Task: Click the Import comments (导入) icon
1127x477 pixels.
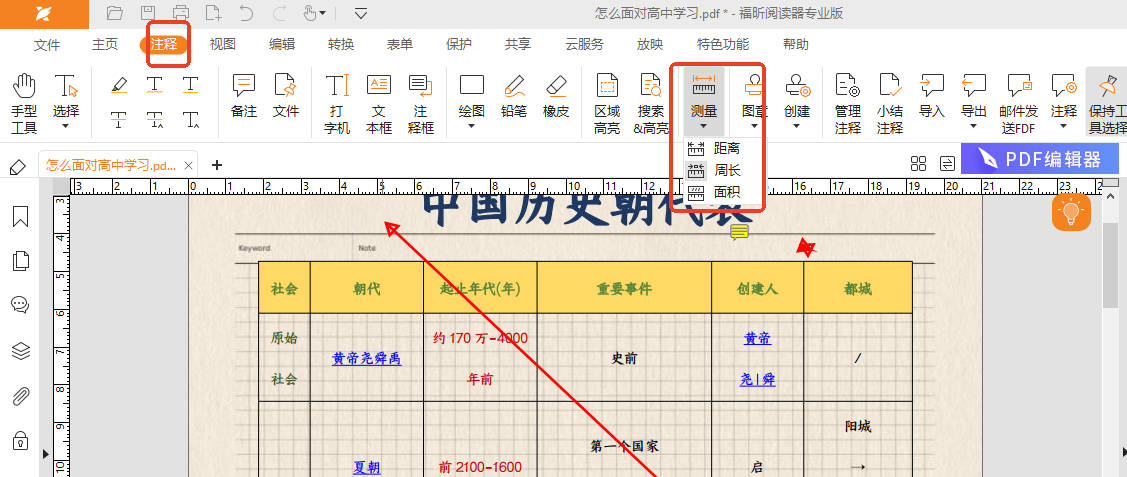Action: click(932, 86)
